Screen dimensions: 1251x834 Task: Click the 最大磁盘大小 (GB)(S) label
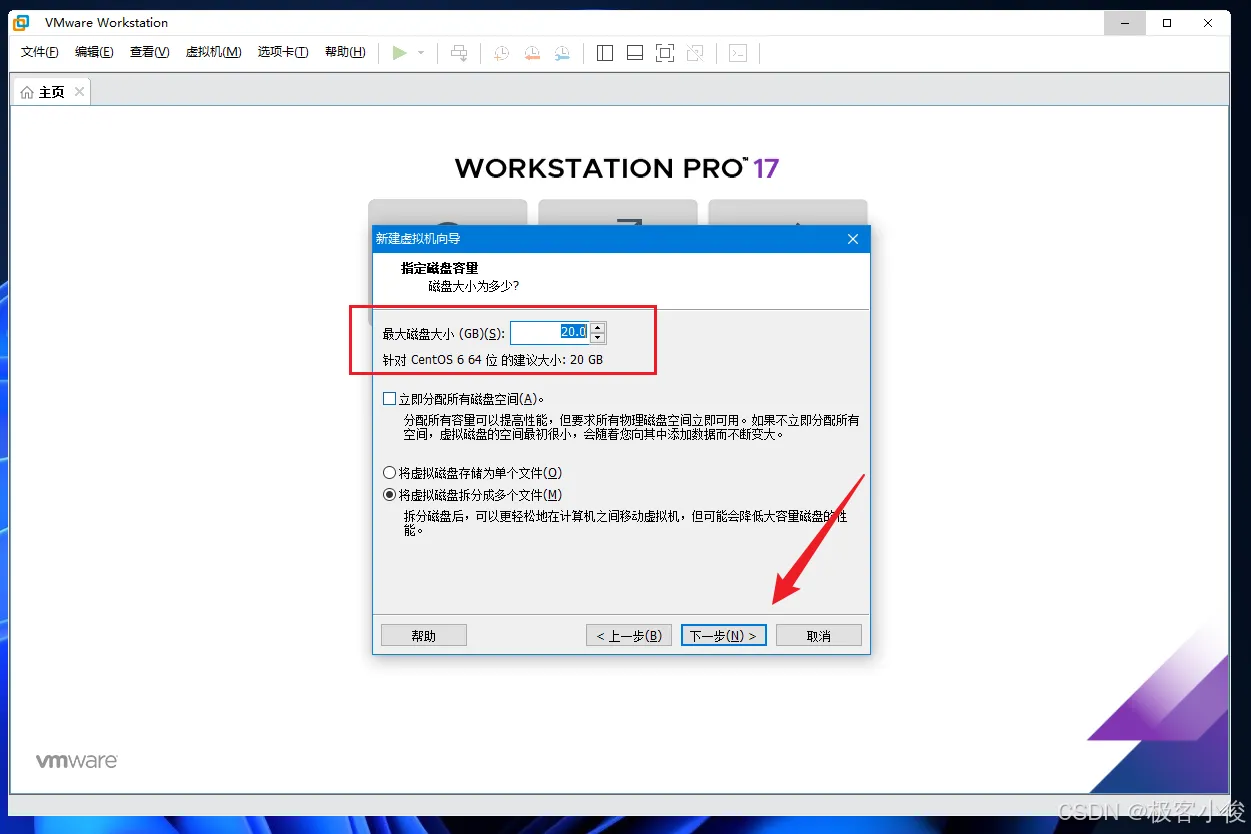pos(444,334)
